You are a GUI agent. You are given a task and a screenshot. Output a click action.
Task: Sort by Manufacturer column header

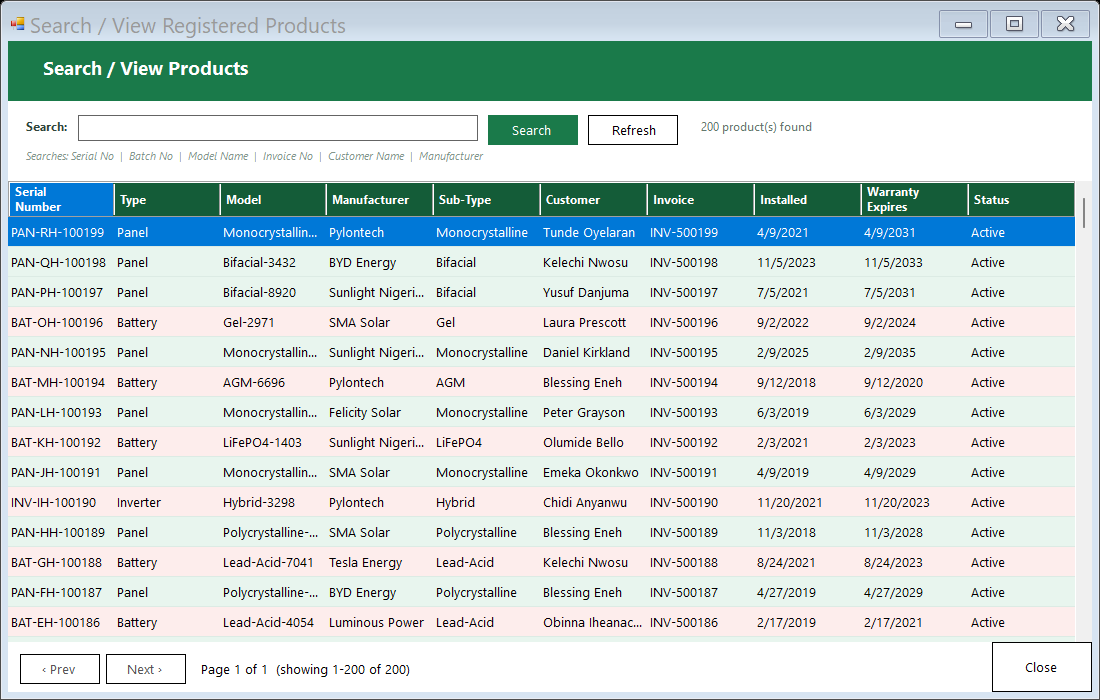380,199
